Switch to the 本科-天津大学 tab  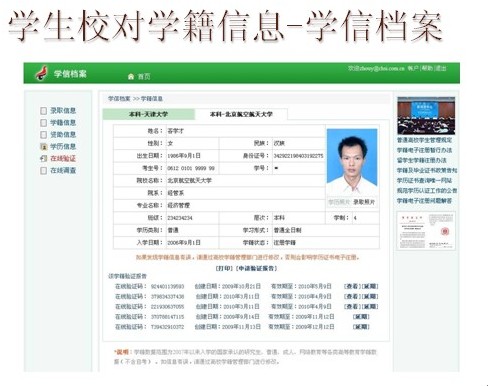tap(149, 114)
